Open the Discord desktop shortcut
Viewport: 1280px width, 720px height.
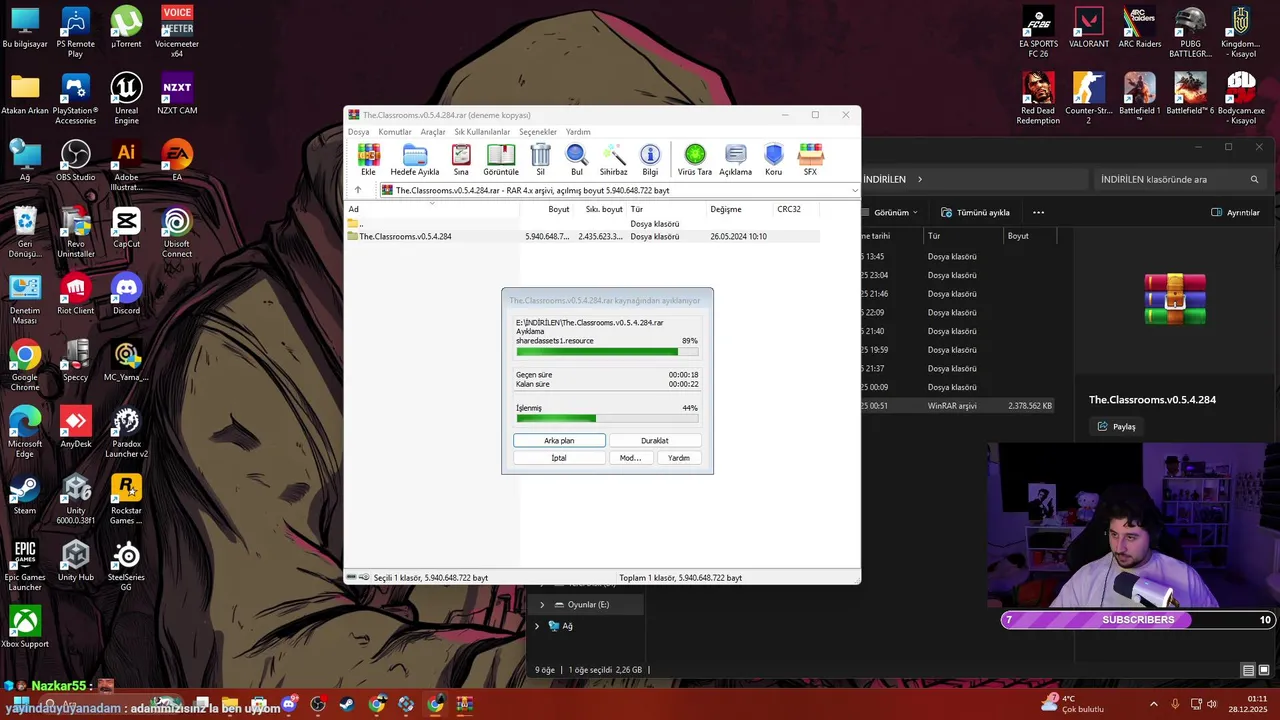(x=126, y=294)
